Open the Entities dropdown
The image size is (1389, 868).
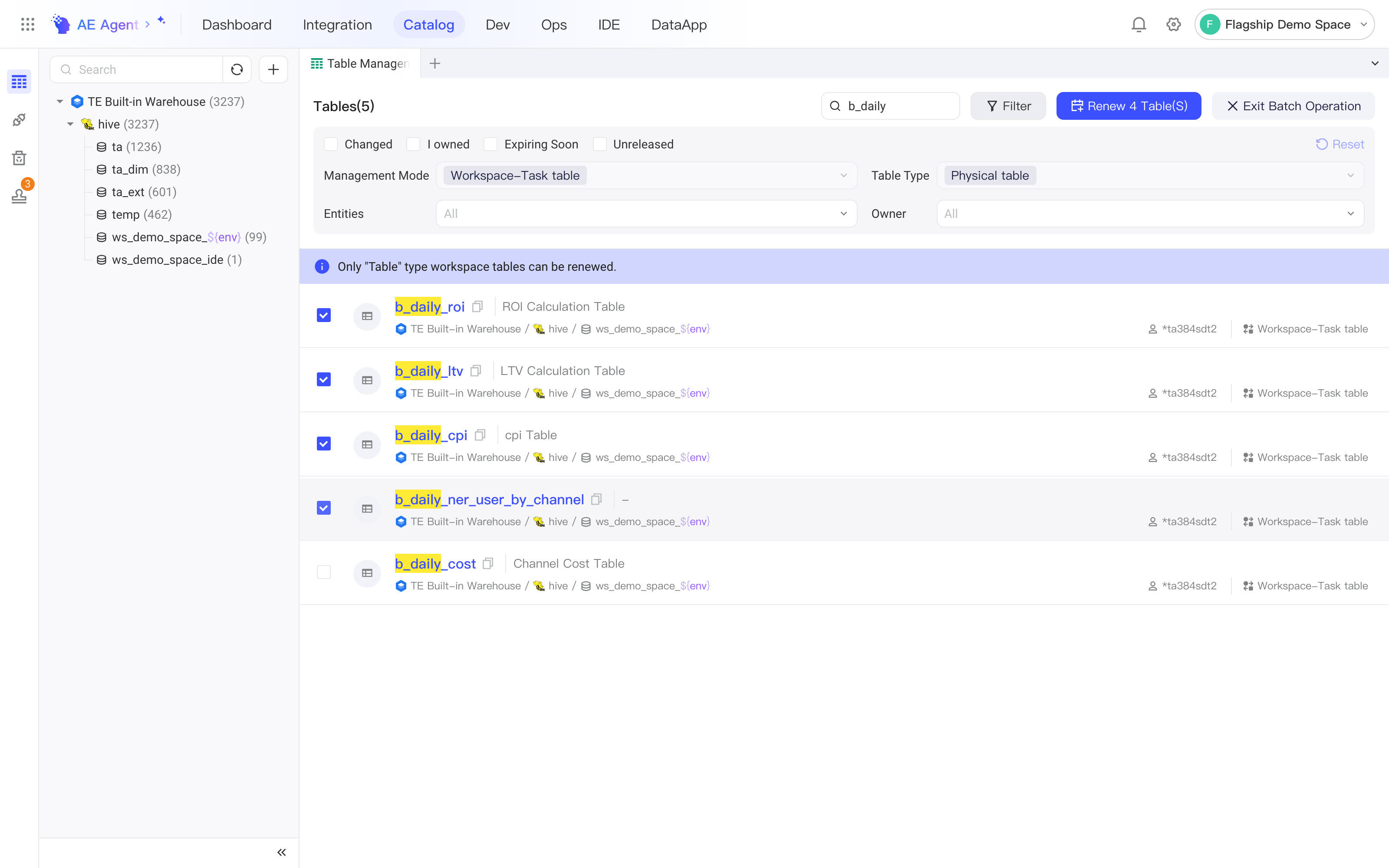click(646, 214)
